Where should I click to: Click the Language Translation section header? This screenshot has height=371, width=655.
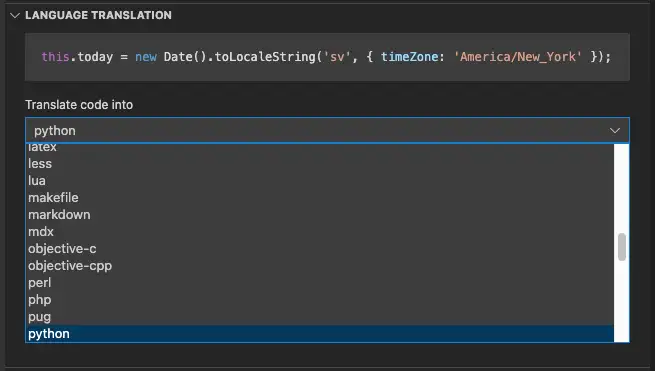coord(98,15)
